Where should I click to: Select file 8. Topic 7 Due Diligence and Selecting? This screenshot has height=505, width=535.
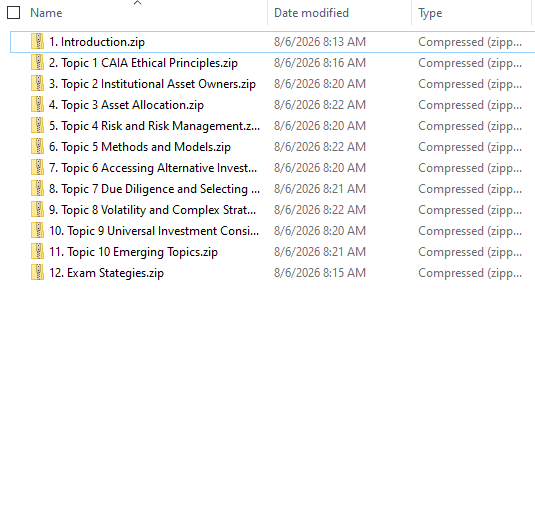pyautogui.click(x=155, y=189)
